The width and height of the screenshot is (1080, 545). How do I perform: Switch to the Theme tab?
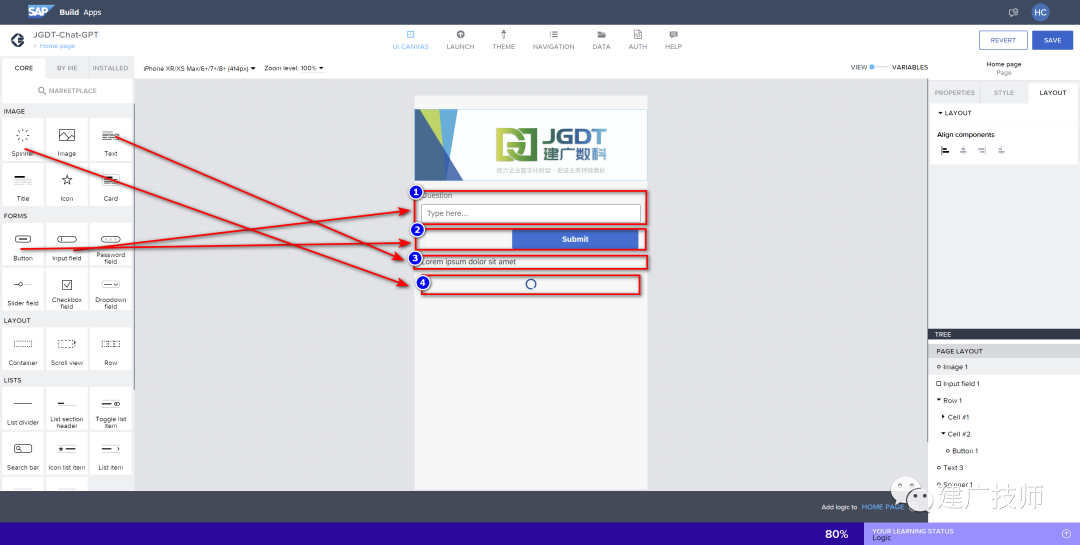[503, 40]
